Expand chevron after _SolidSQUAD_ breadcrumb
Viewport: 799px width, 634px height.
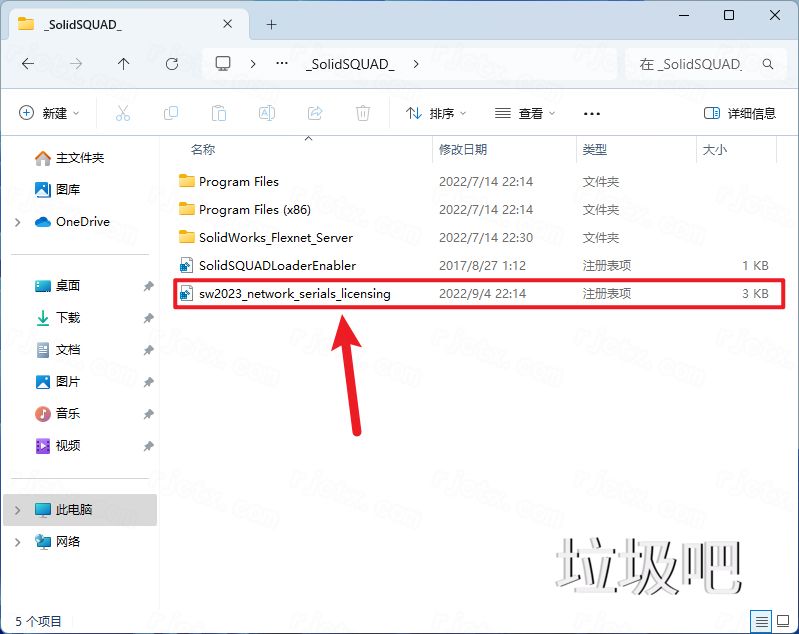(416, 64)
